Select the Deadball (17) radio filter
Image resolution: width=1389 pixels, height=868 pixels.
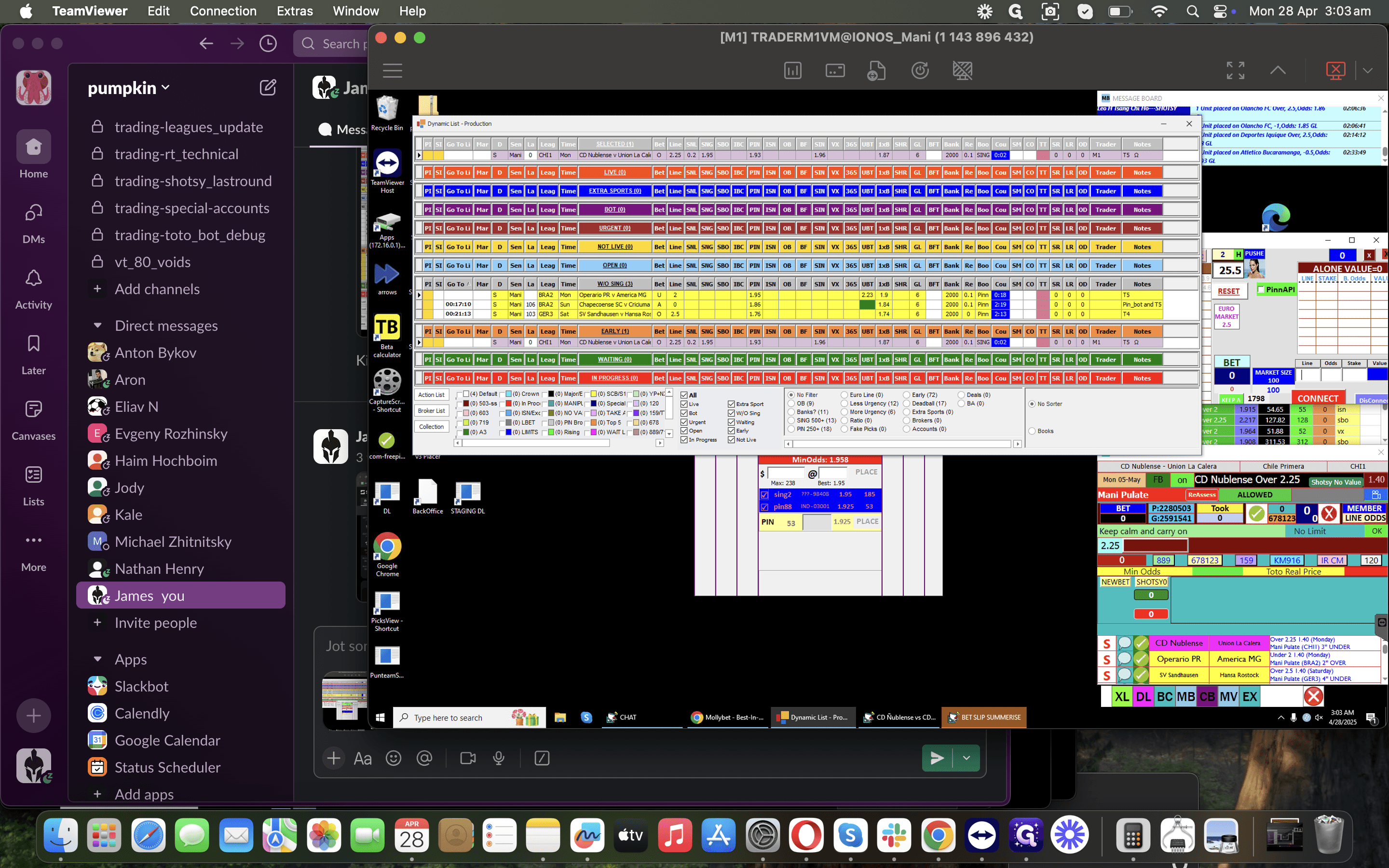906,404
